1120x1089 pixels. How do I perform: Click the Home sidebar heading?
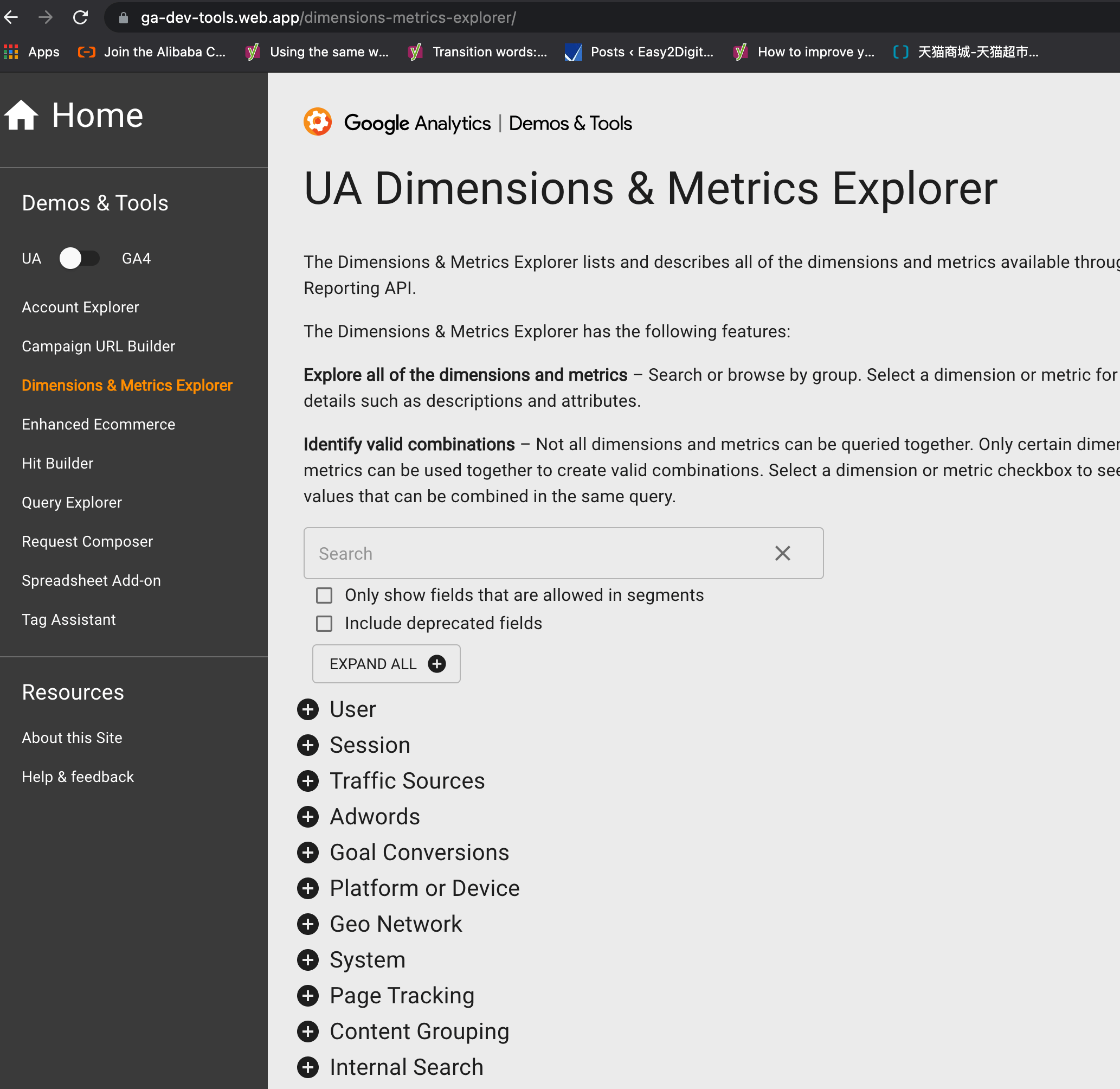(x=97, y=115)
